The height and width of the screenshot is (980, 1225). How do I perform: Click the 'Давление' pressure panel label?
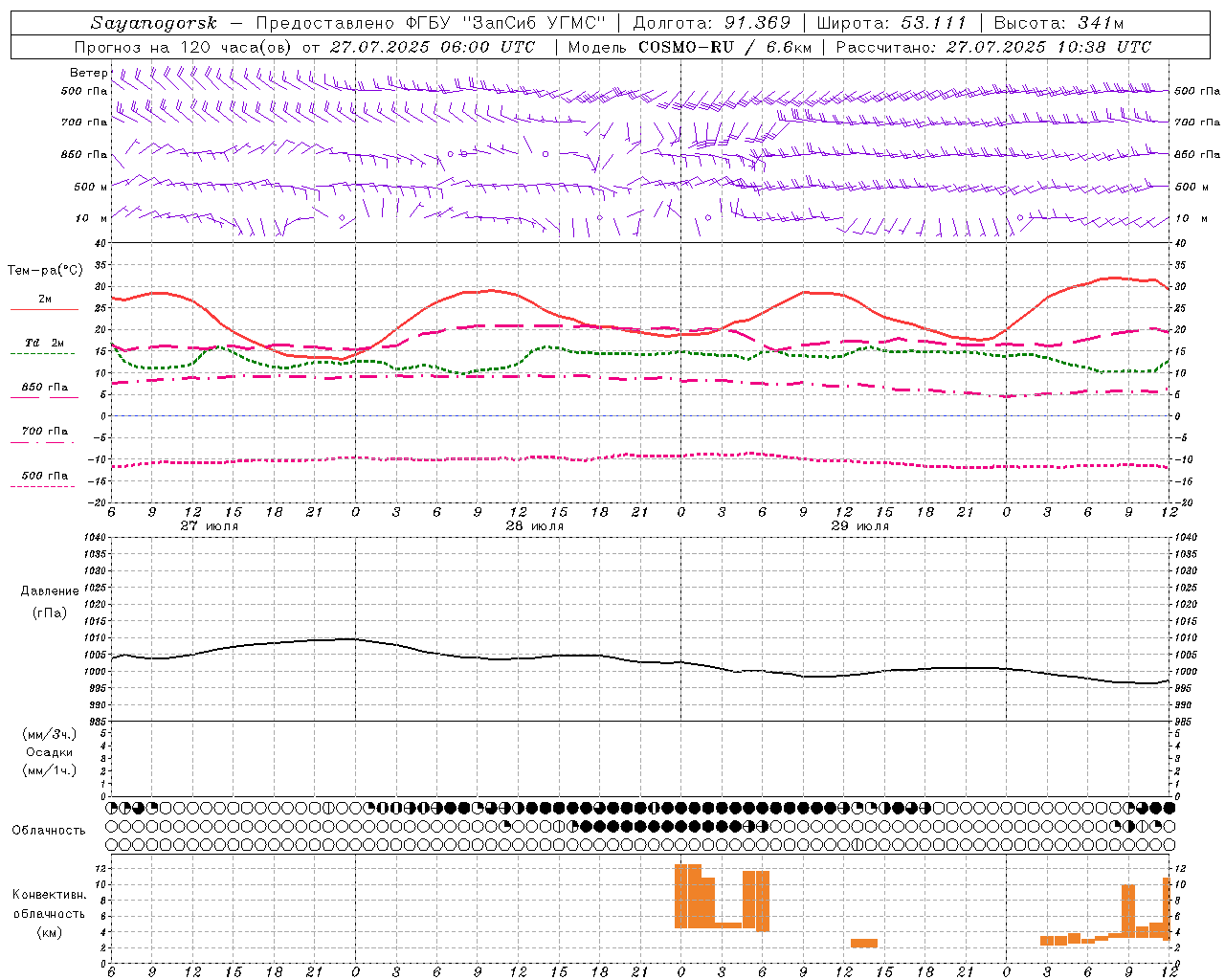click(x=50, y=591)
